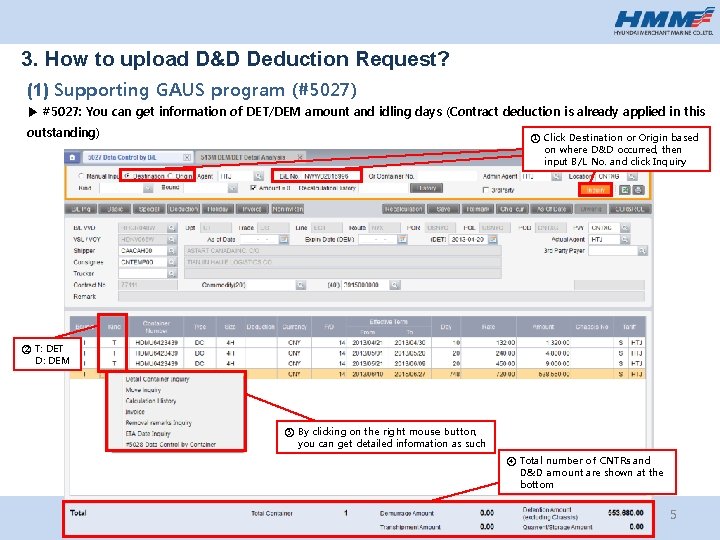Choose Removal remarks Inquiry menu entry
The image size is (720, 540).
(x=158, y=422)
